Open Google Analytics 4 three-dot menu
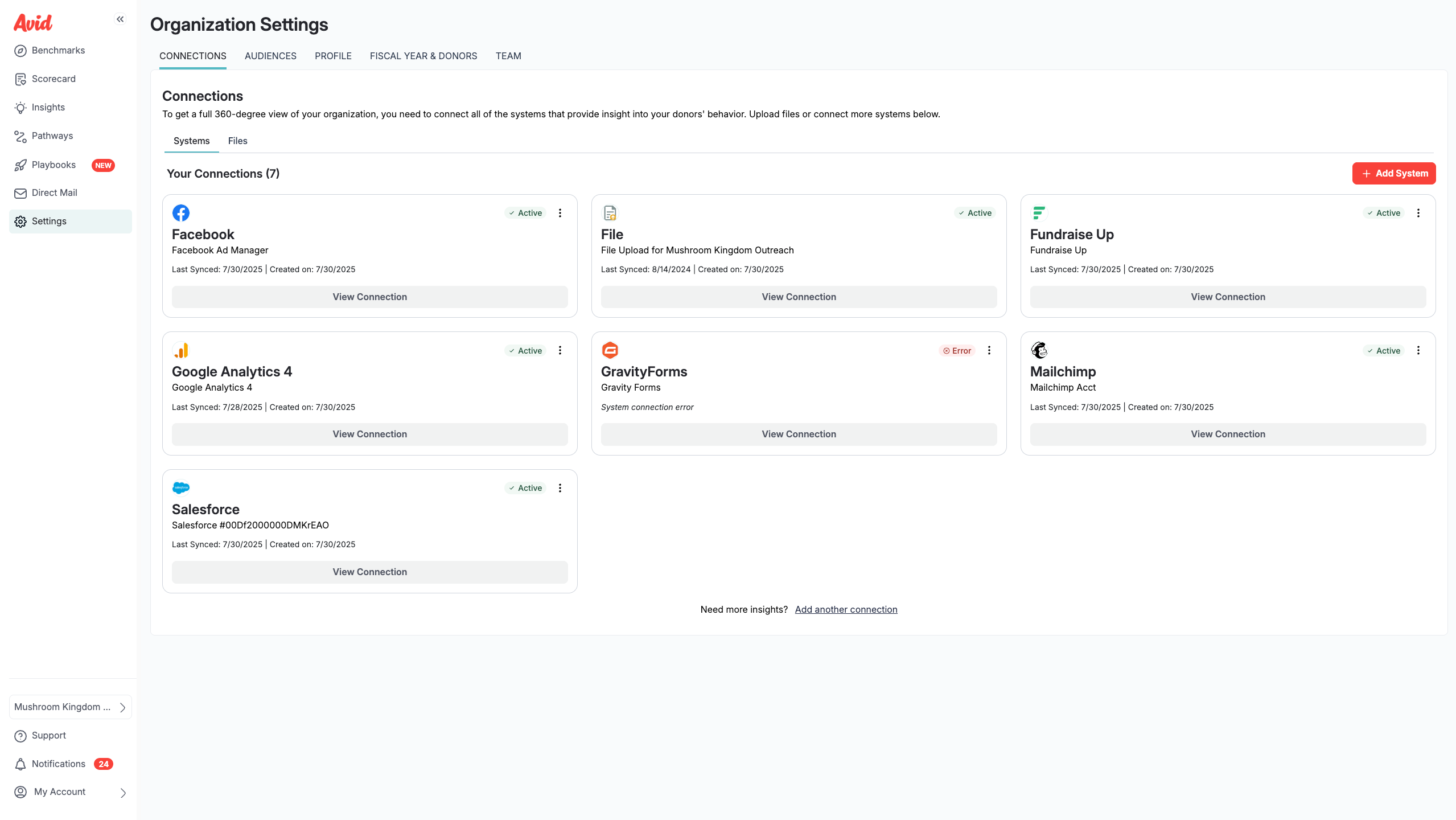The width and height of the screenshot is (1456, 820). 560,350
